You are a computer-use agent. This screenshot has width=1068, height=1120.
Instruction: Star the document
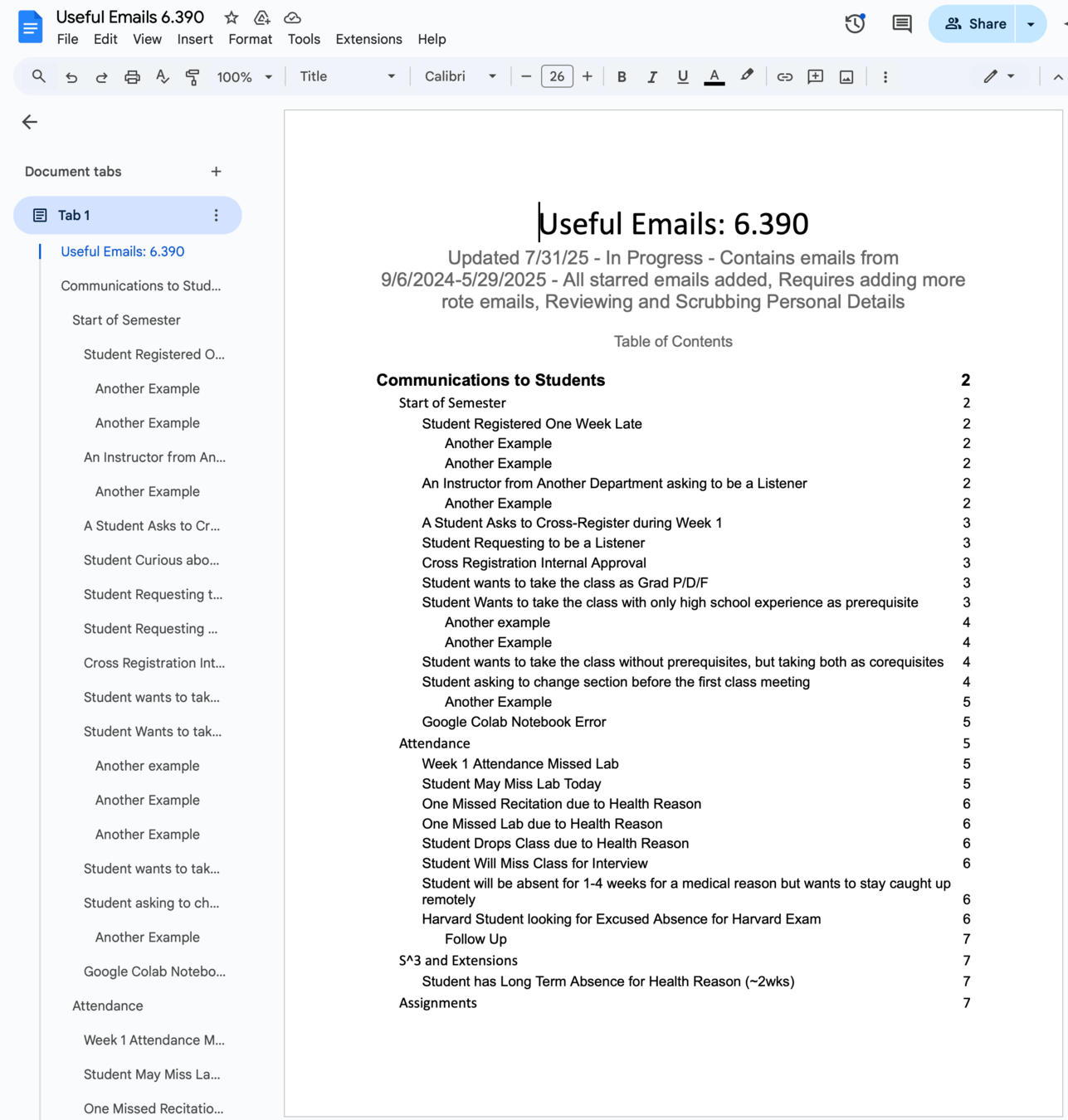click(232, 17)
